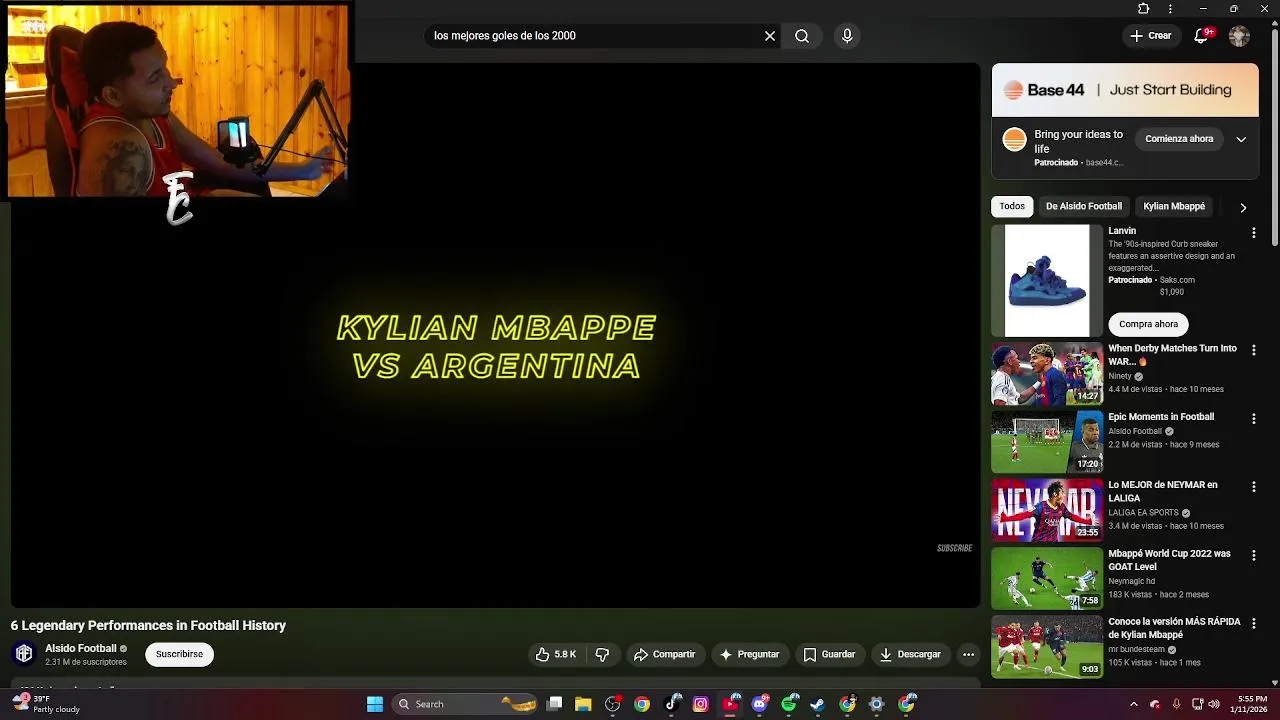Click SUBSCRIBE watermark in video player
Image resolution: width=1280 pixels, height=720 pixels.
pos(954,548)
